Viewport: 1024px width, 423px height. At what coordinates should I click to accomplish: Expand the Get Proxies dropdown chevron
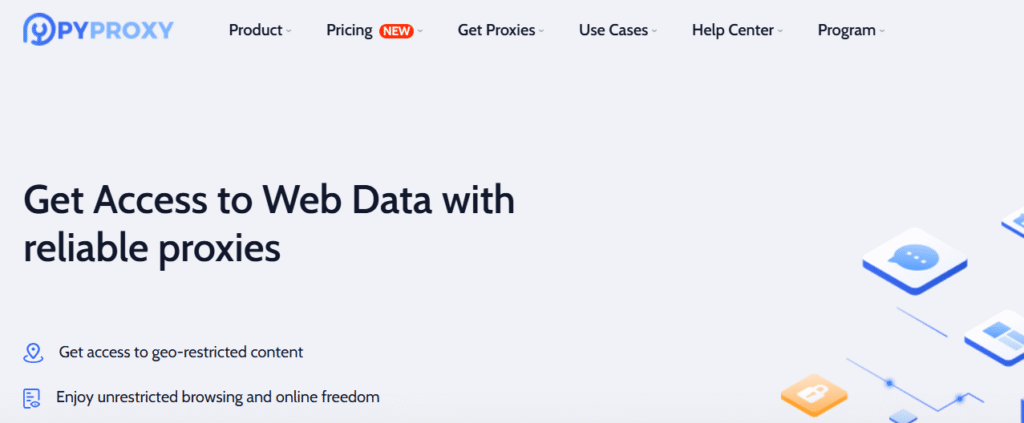tap(542, 31)
